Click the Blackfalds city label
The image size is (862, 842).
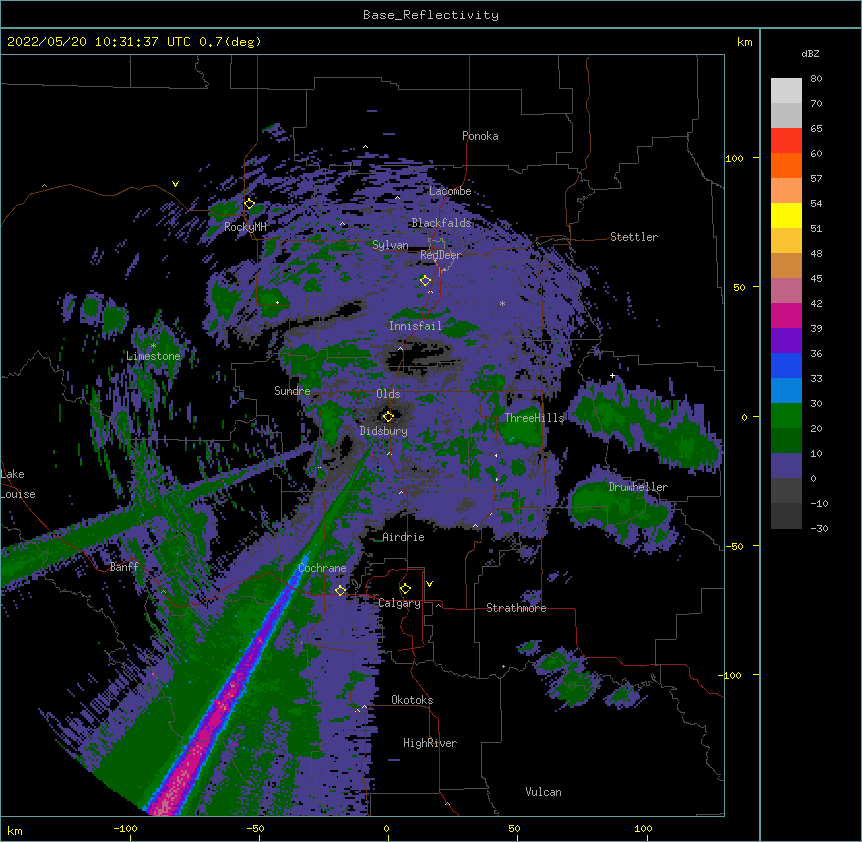(441, 223)
